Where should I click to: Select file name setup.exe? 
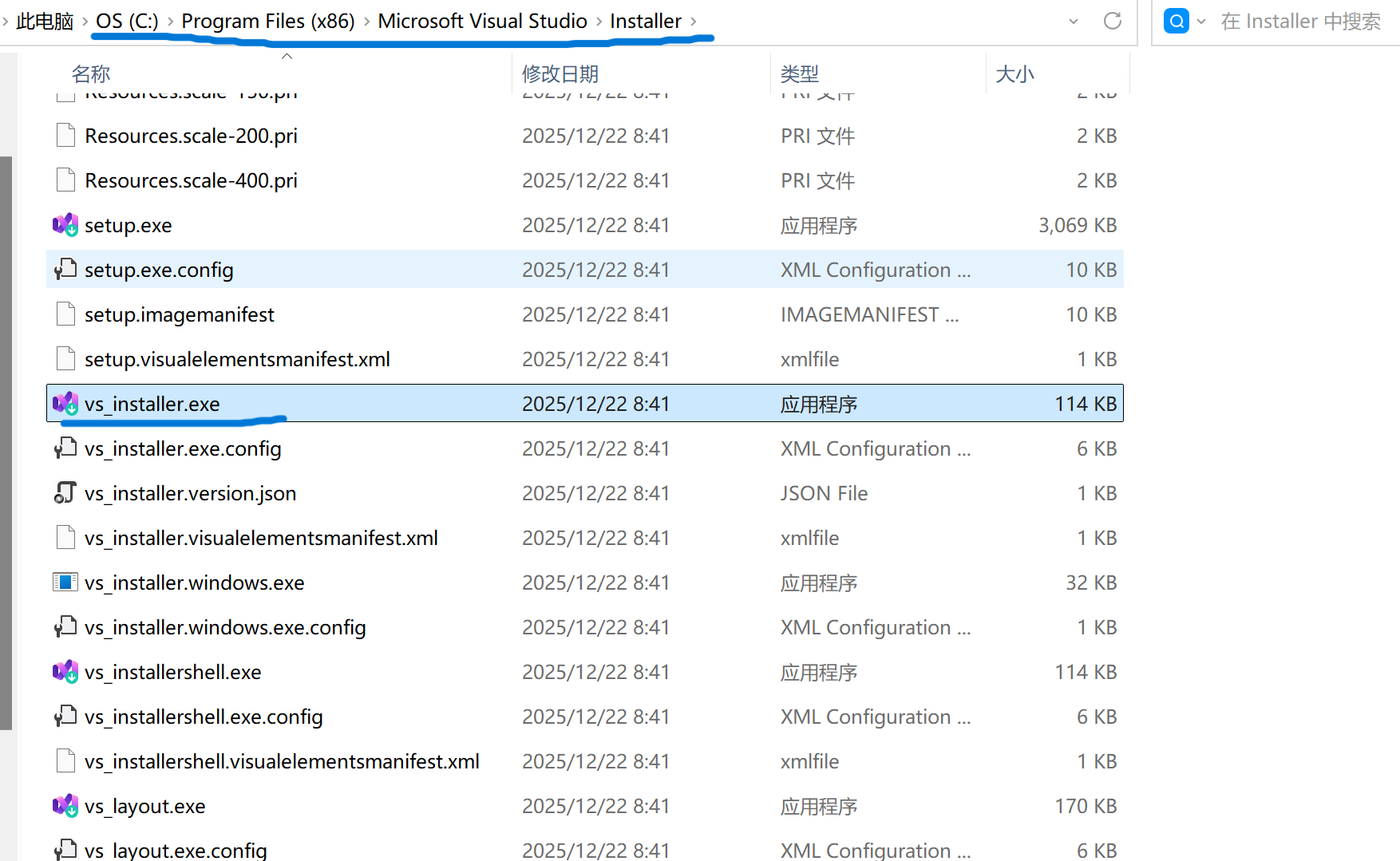[129, 226]
